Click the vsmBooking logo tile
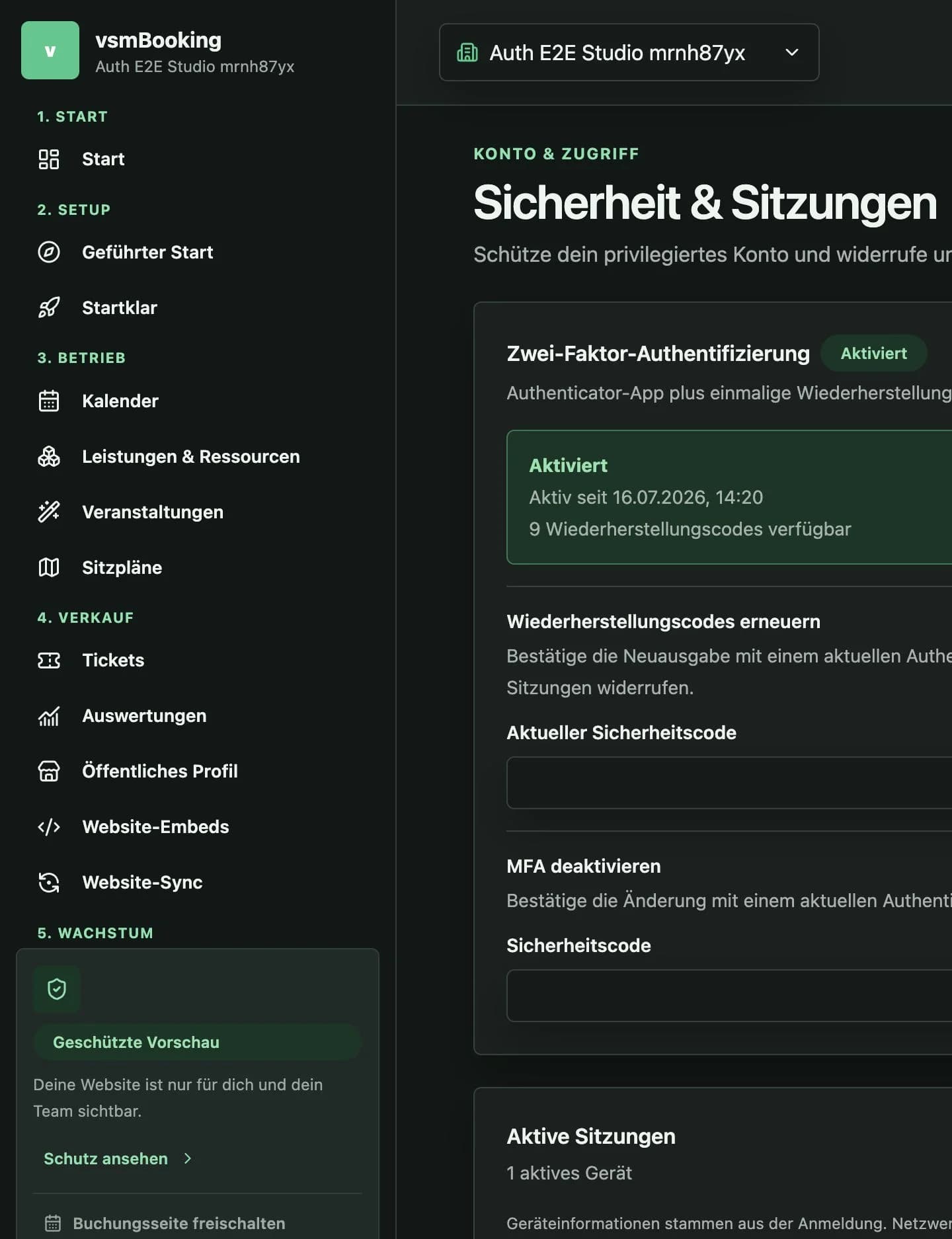The width and height of the screenshot is (952, 1239). pyautogui.click(x=50, y=50)
